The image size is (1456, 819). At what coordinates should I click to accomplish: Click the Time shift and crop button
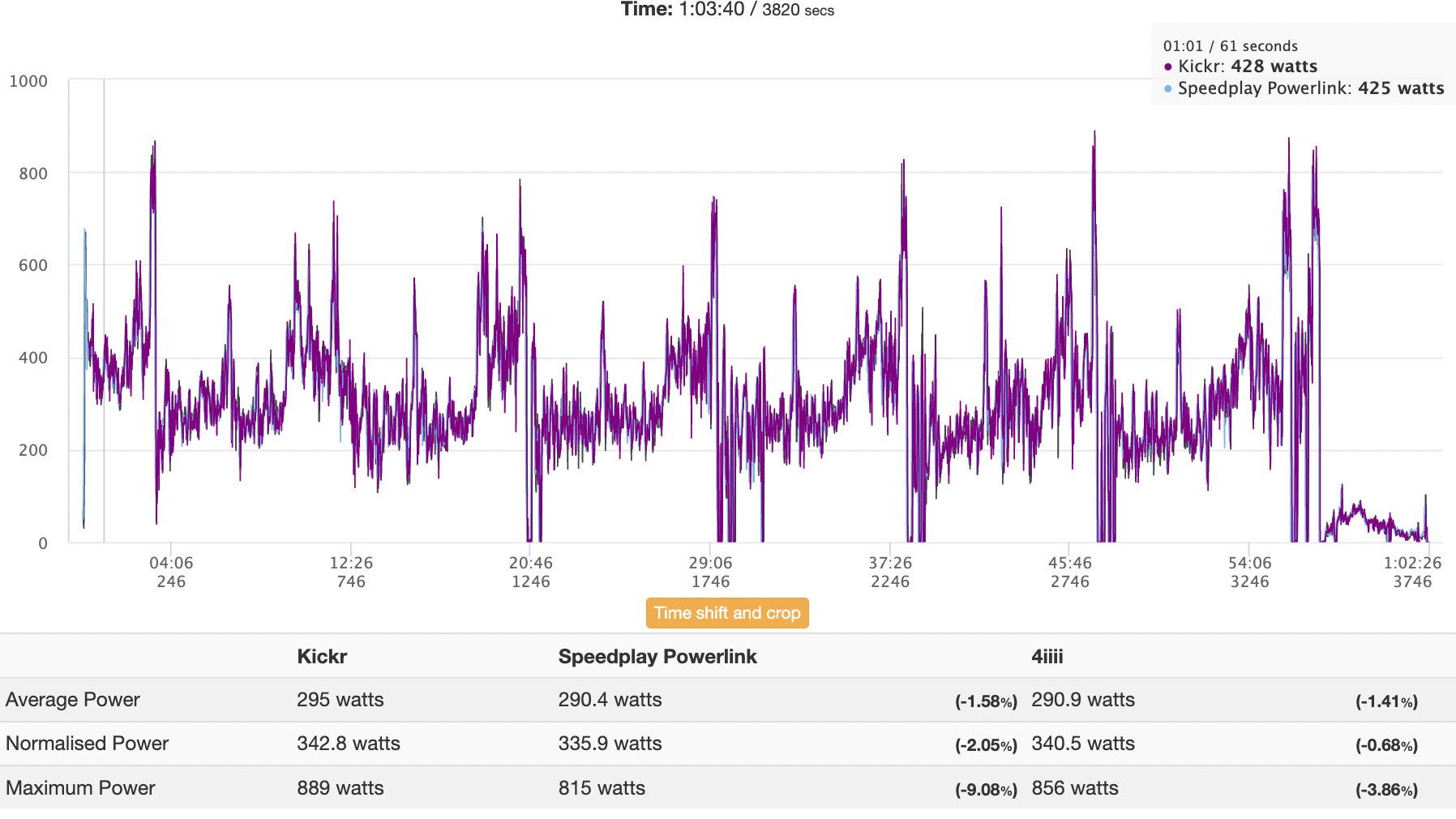pyautogui.click(x=727, y=613)
